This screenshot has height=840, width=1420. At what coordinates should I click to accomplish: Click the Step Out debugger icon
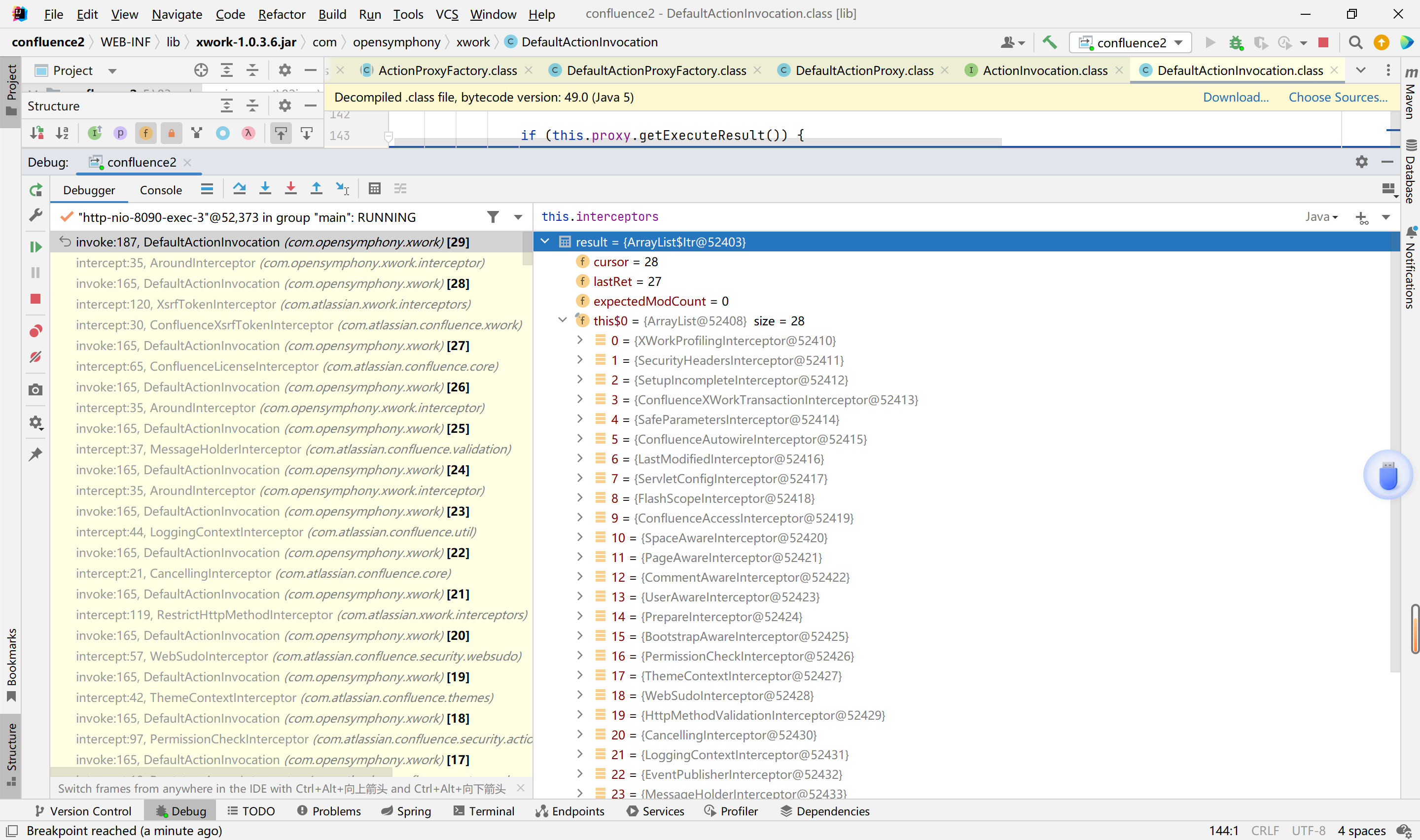317,189
